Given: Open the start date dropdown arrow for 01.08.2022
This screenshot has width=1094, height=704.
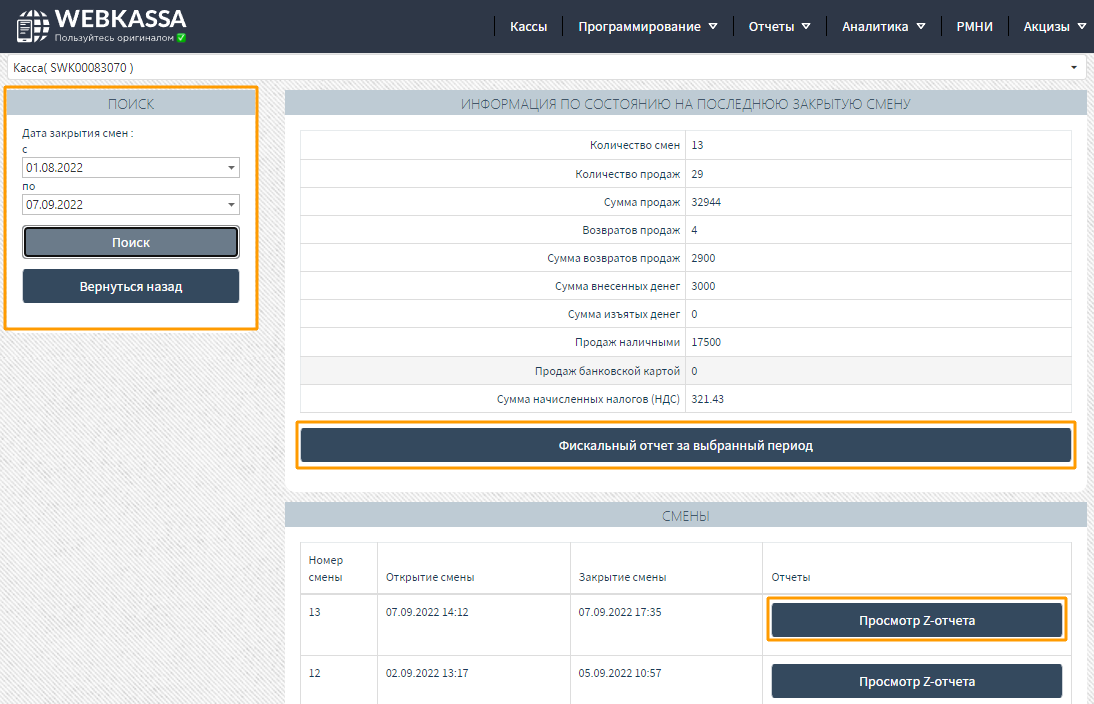Looking at the screenshot, I should point(231,167).
